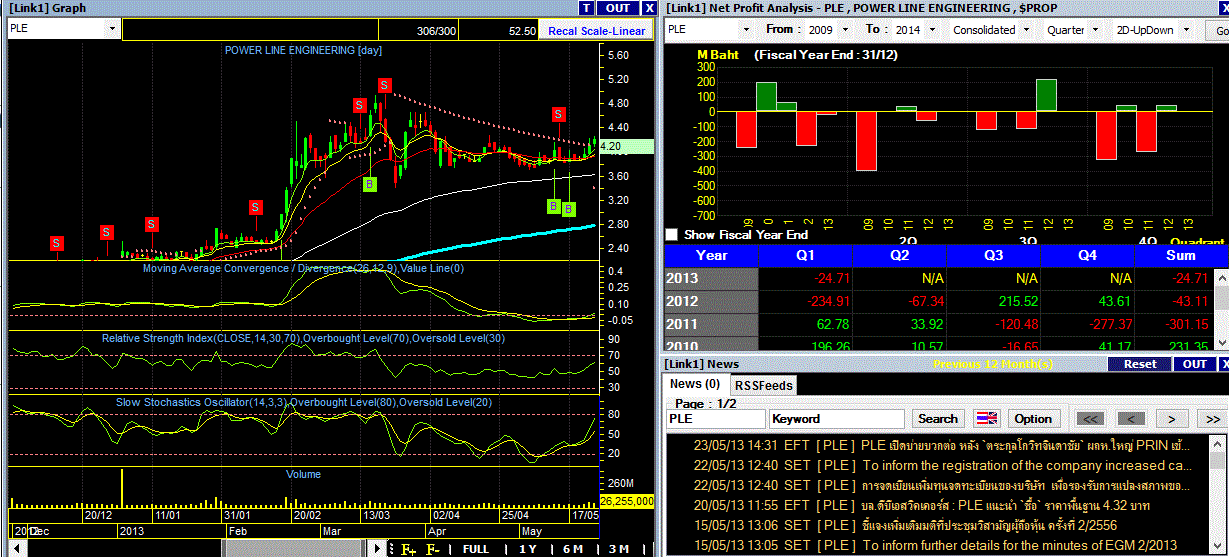
Task: Click the Search button
Action: tap(938, 419)
